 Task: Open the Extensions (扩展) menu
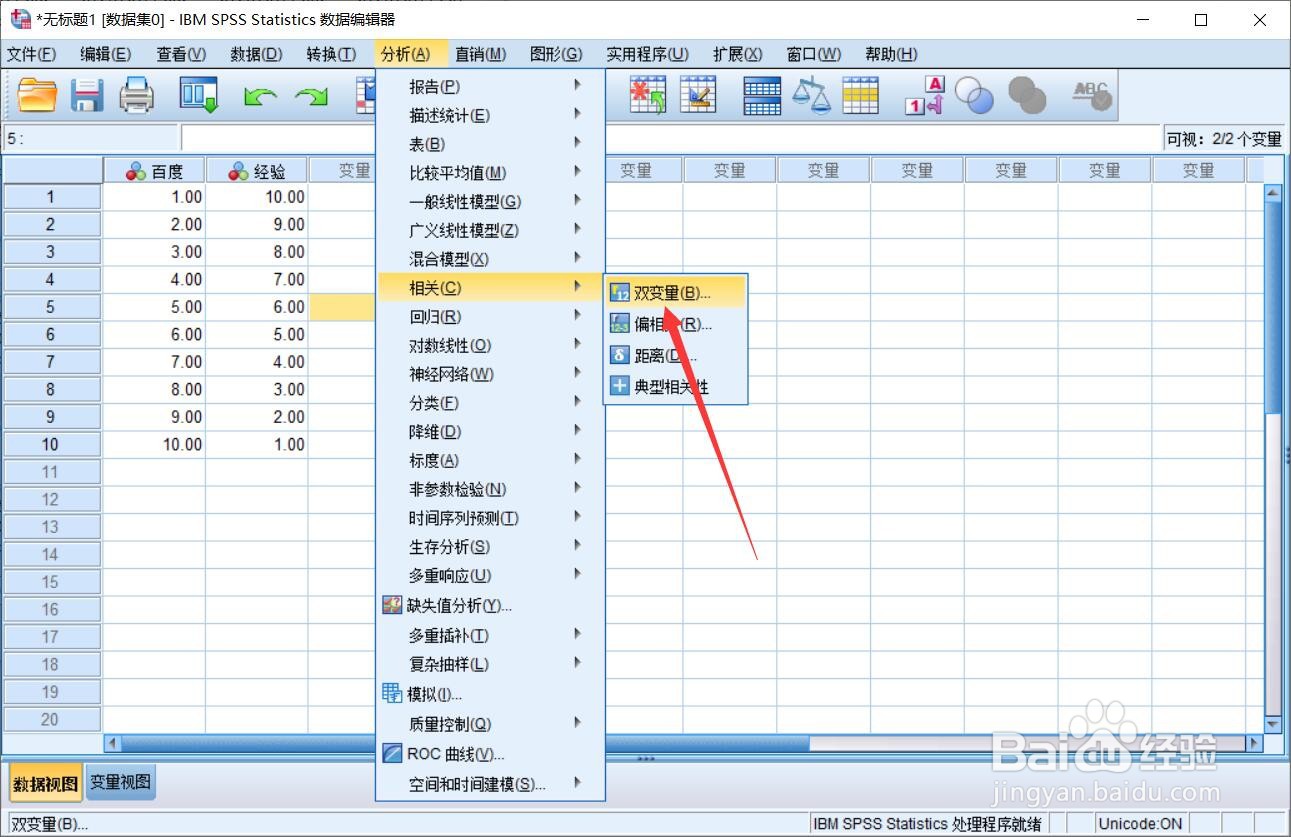coord(738,54)
